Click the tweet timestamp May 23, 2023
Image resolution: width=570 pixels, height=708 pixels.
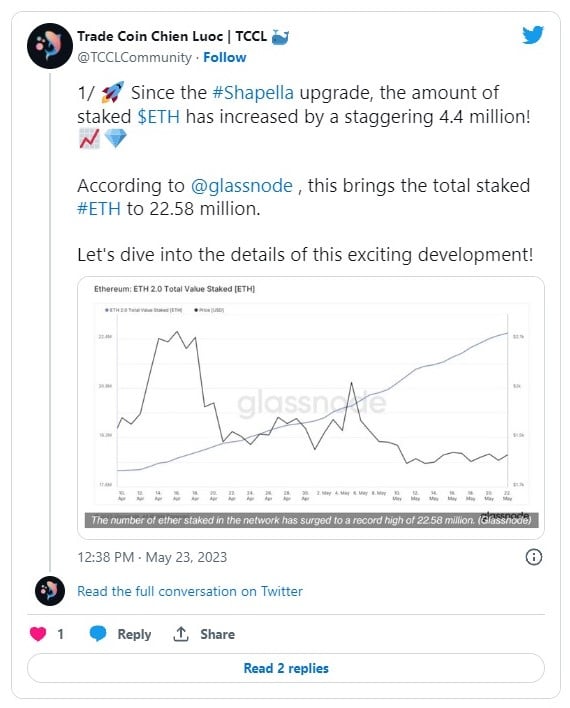pyautogui.click(x=152, y=557)
